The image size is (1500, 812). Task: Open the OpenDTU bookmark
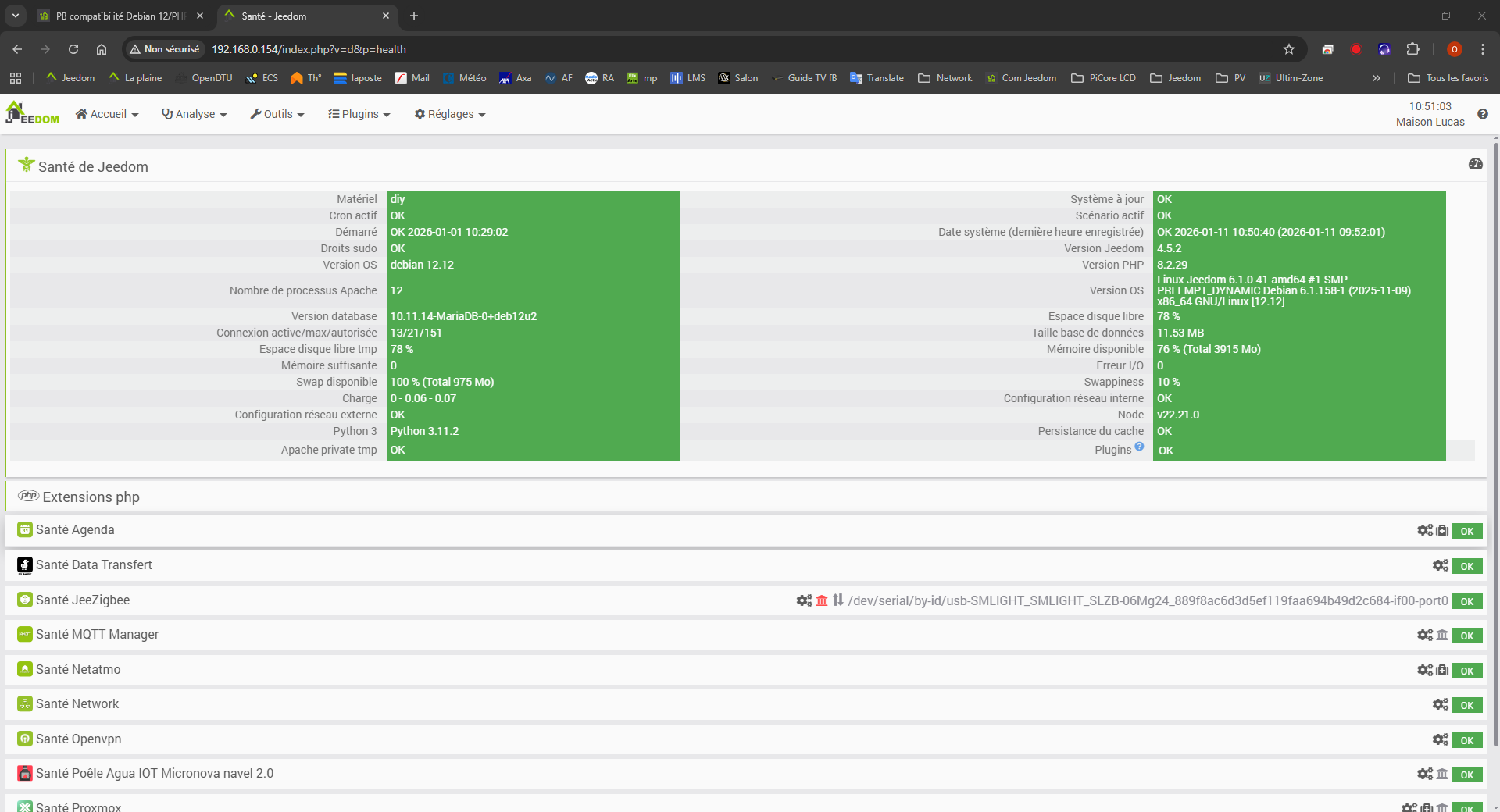[x=205, y=78]
